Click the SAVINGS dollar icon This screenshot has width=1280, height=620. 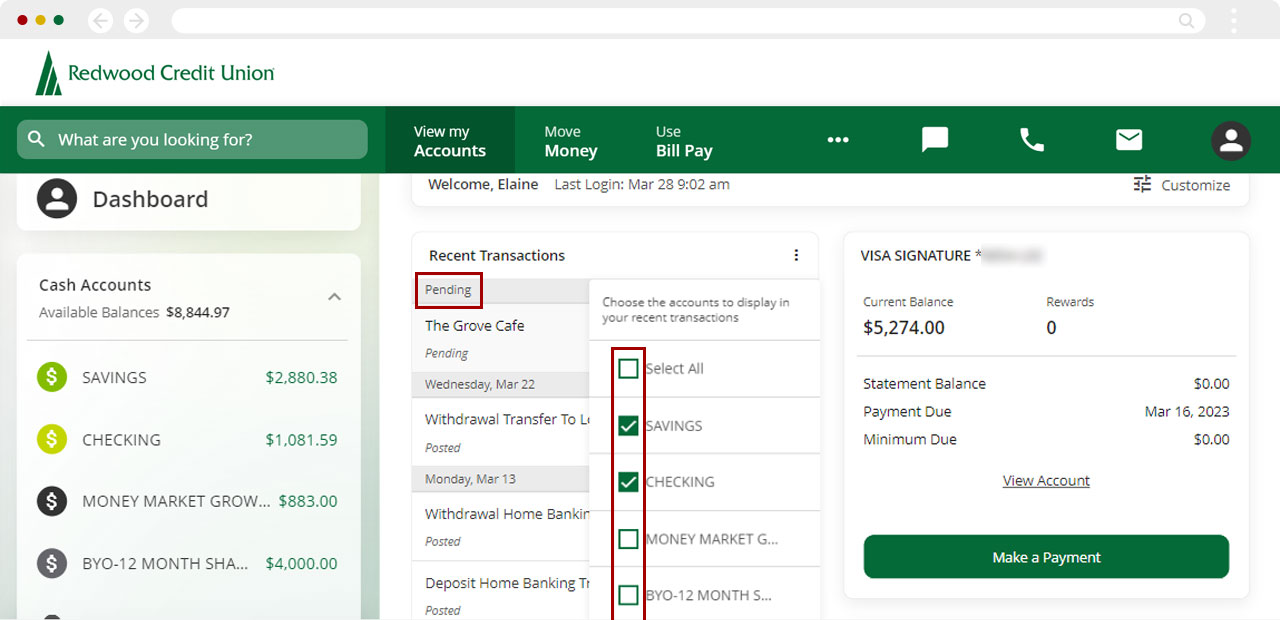[x=52, y=377]
